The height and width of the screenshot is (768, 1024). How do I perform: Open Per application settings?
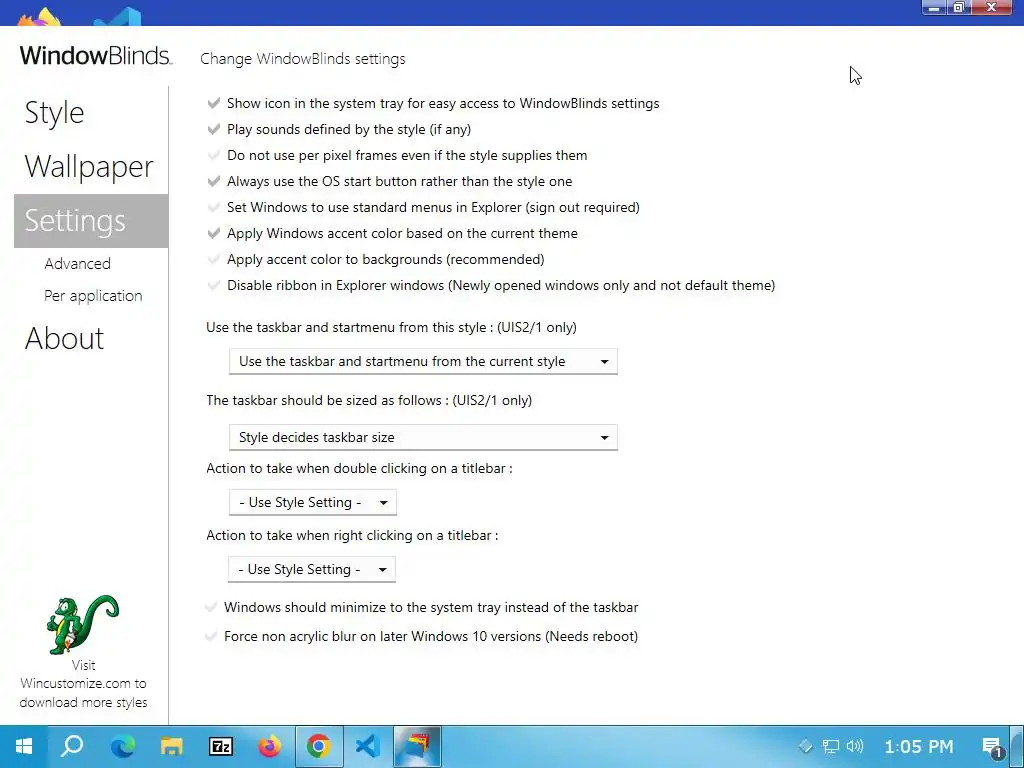93,296
